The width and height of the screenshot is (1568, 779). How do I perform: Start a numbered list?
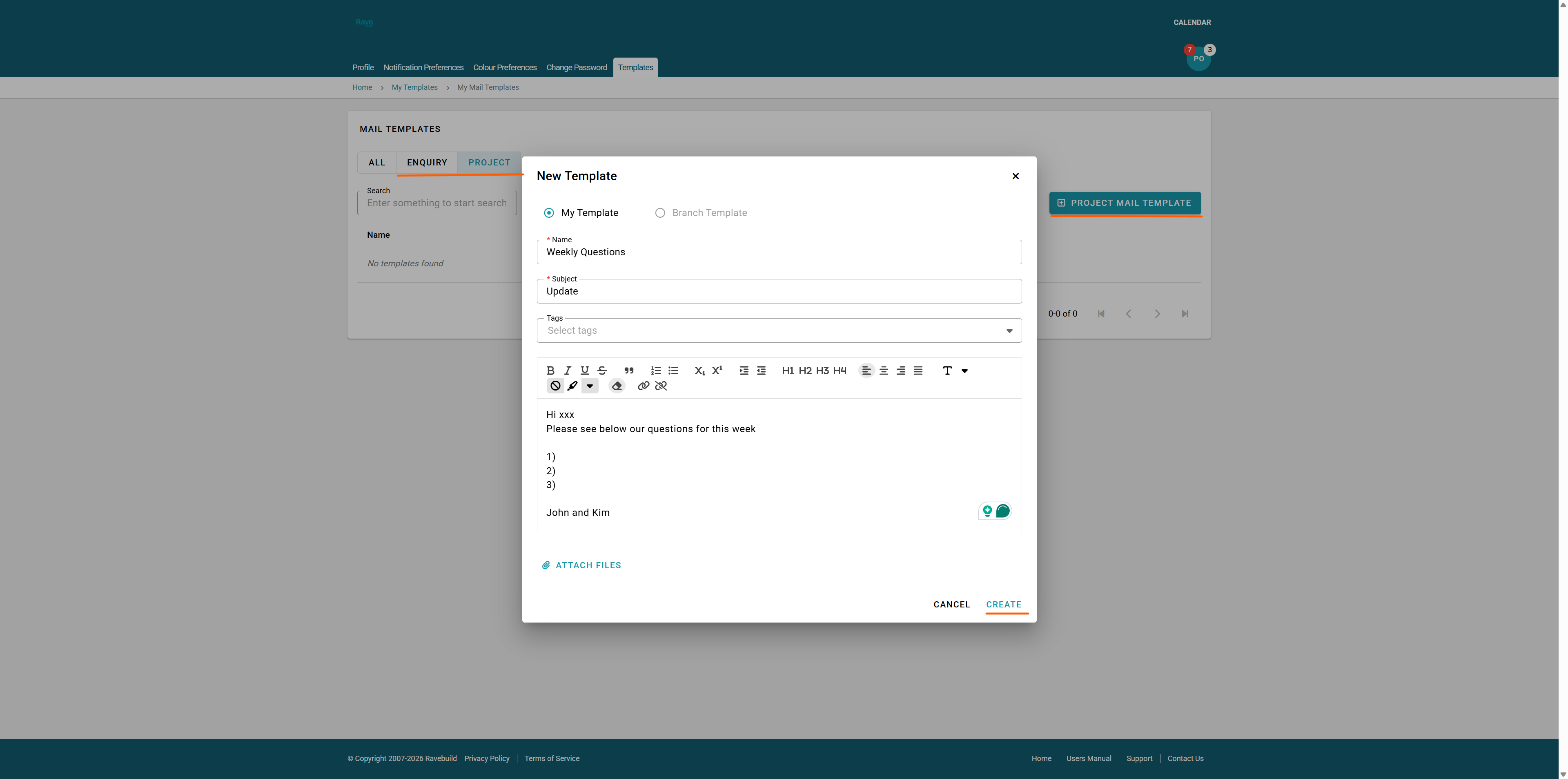pos(655,371)
